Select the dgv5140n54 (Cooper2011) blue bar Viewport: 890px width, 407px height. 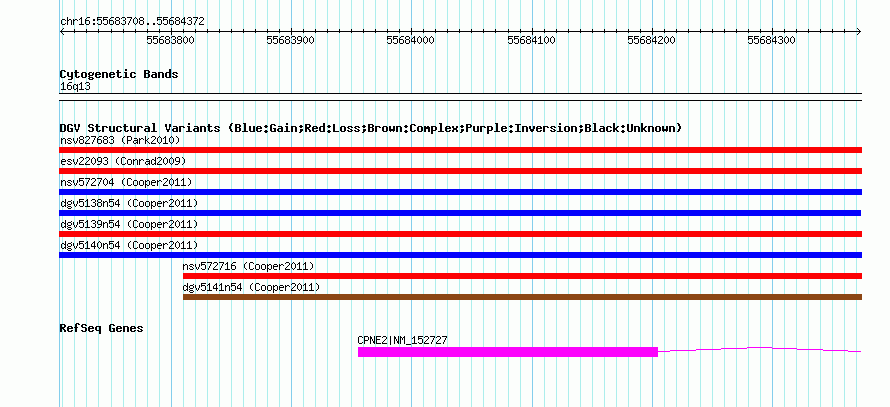(x=460, y=255)
